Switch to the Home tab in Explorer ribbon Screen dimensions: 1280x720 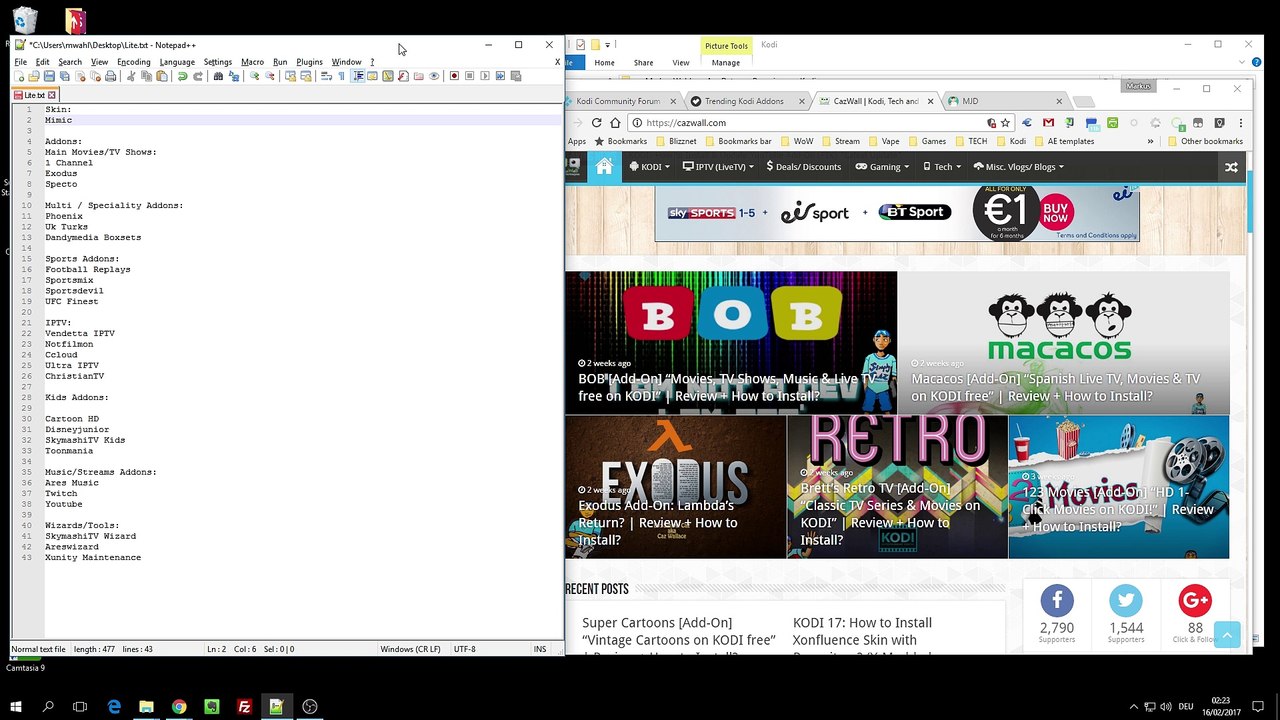pyautogui.click(x=605, y=62)
